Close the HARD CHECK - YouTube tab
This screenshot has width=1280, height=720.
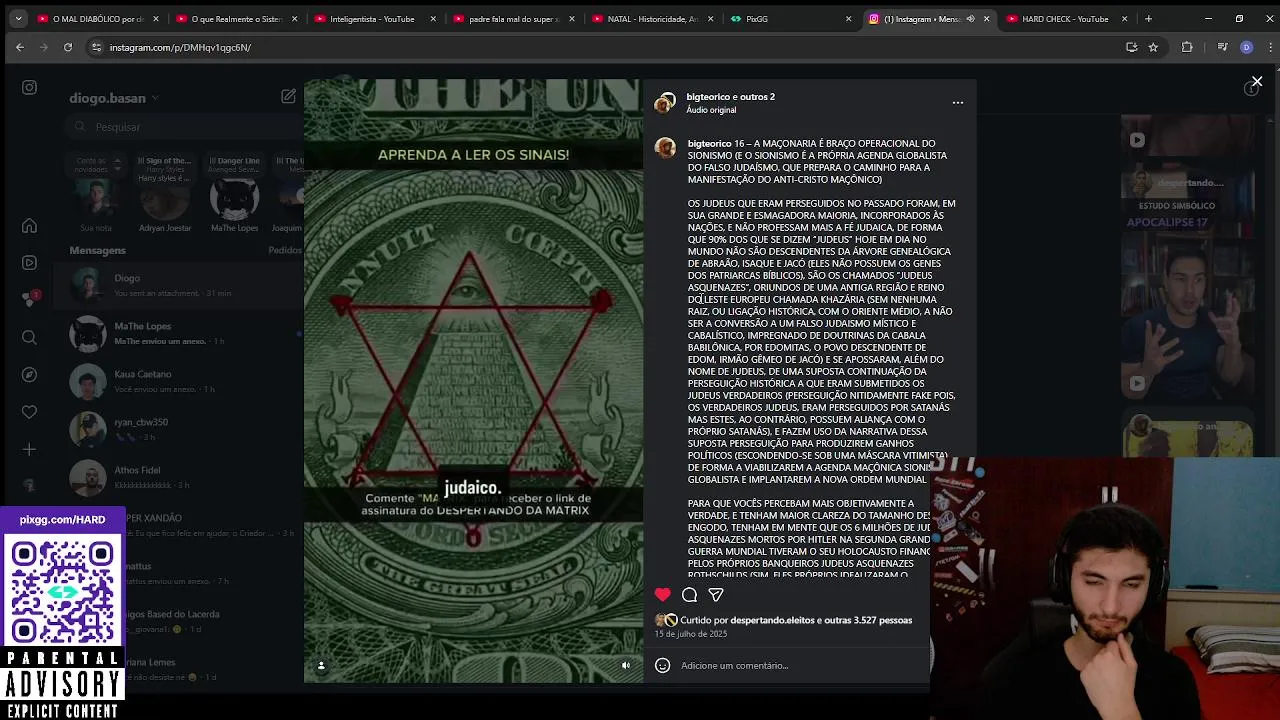pos(1124,19)
